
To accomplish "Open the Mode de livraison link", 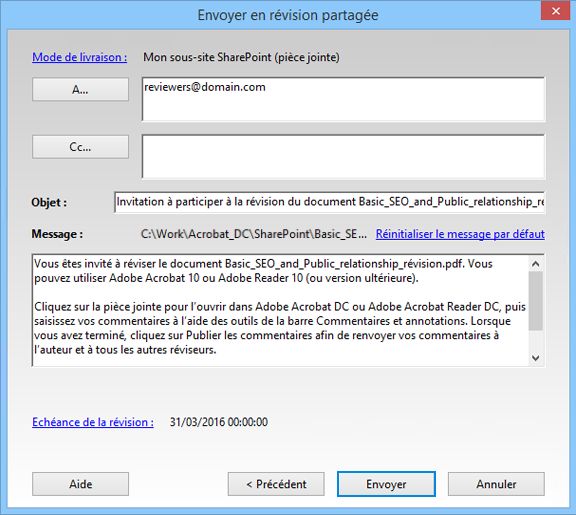I will 79,57.
